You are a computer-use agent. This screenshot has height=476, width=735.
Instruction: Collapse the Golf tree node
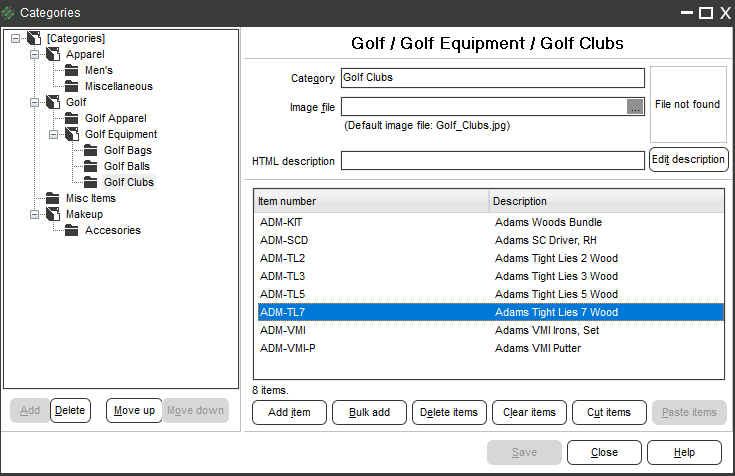pyautogui.click(x=34, y=102)
